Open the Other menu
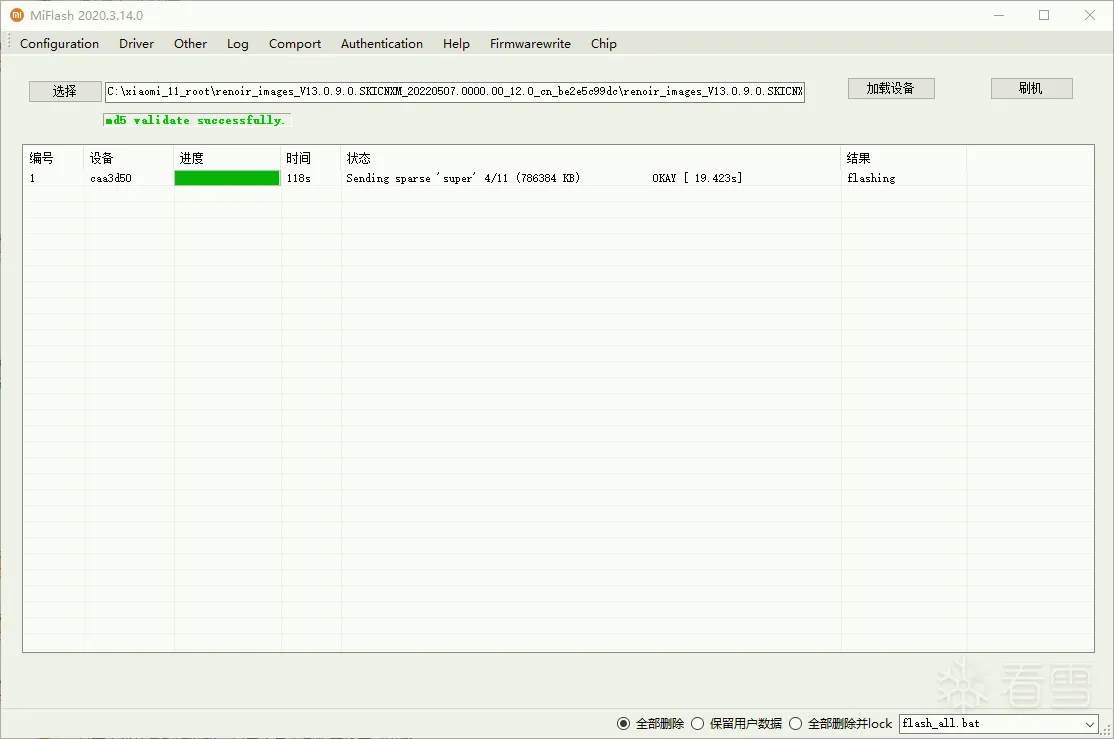1114x739 pixels. coord(190,43)
